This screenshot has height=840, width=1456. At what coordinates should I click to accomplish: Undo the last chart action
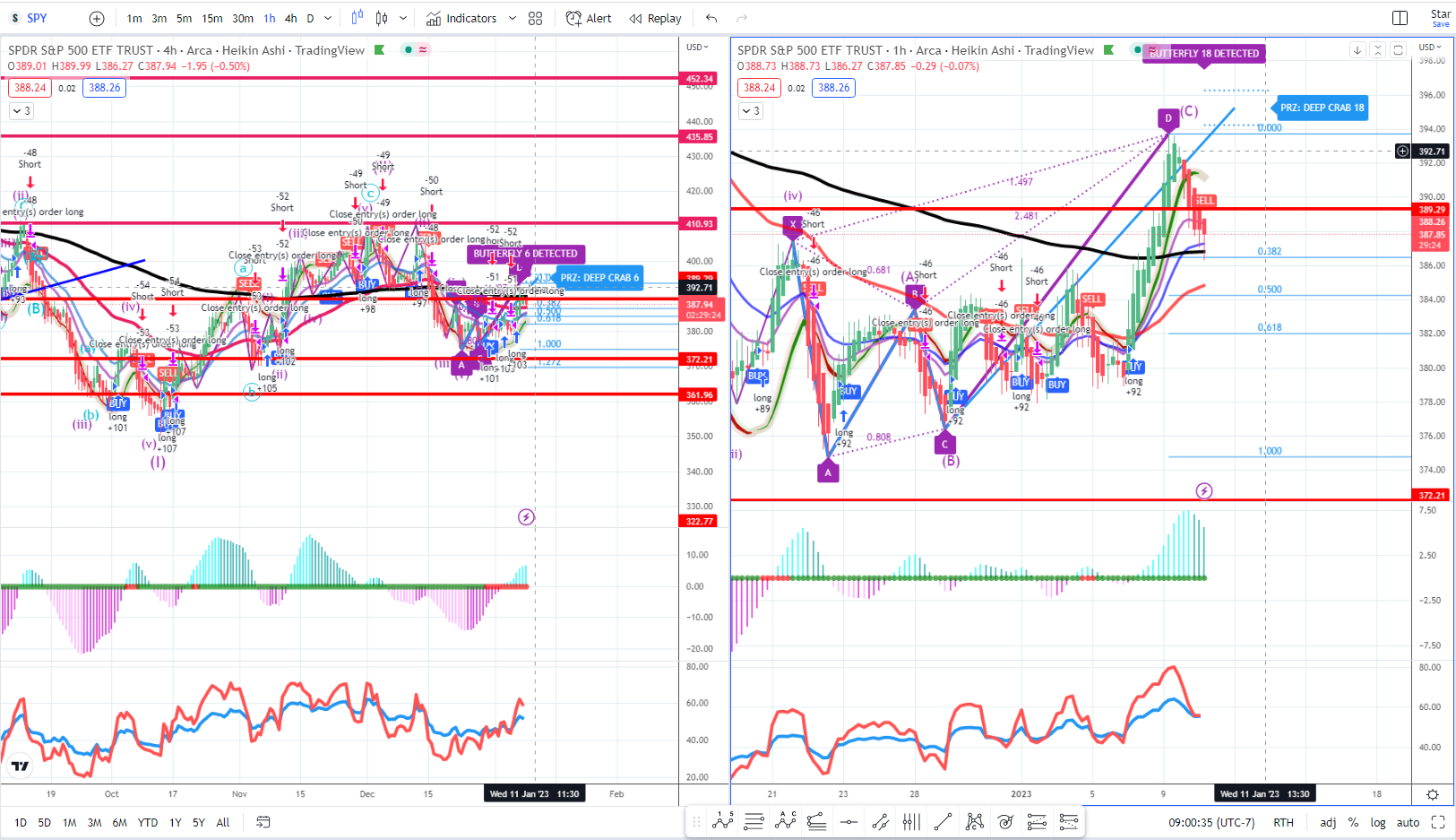point(711,18)
